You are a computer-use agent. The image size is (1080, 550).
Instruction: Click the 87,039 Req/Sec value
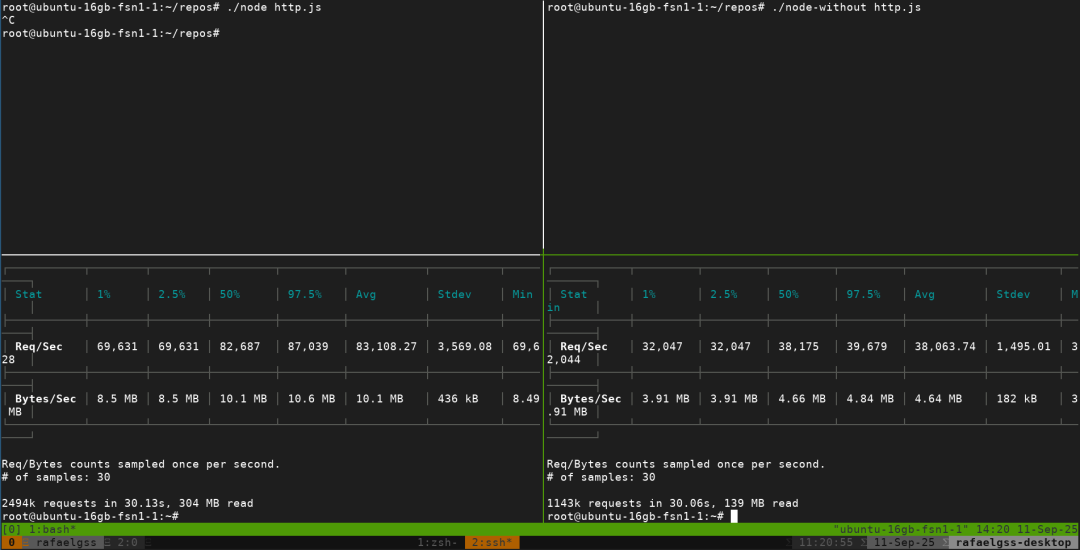(308, 346)
